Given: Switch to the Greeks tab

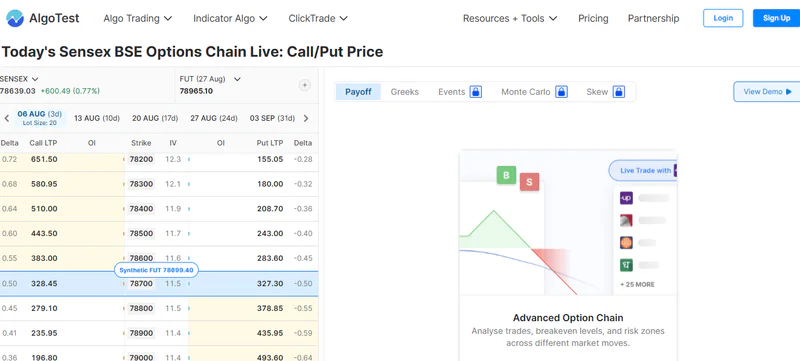Looking at the screenshot, I should 405,92.
